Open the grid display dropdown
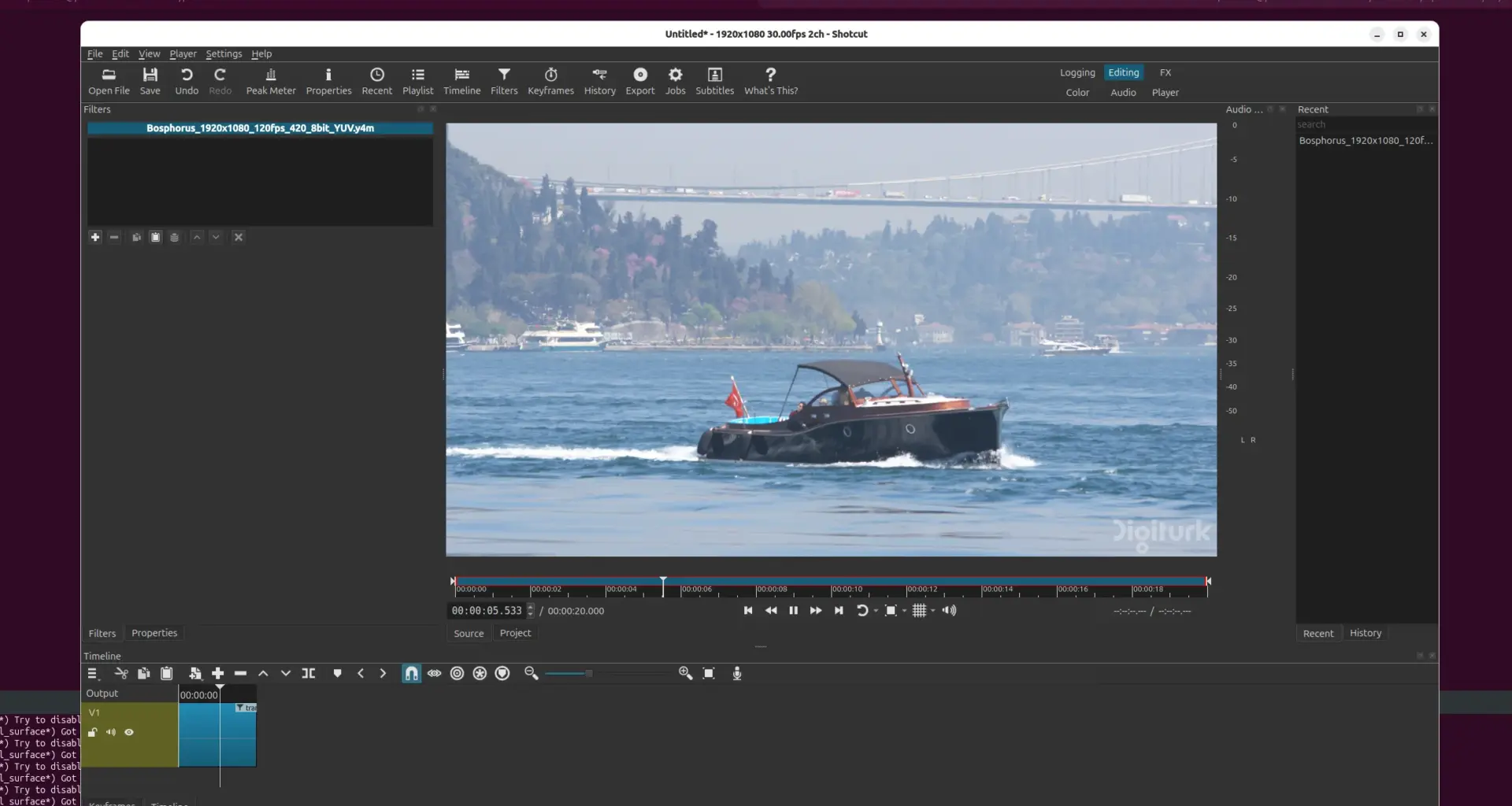The height and width of the screenshot is (806, 1512). (x=921, y=610)
